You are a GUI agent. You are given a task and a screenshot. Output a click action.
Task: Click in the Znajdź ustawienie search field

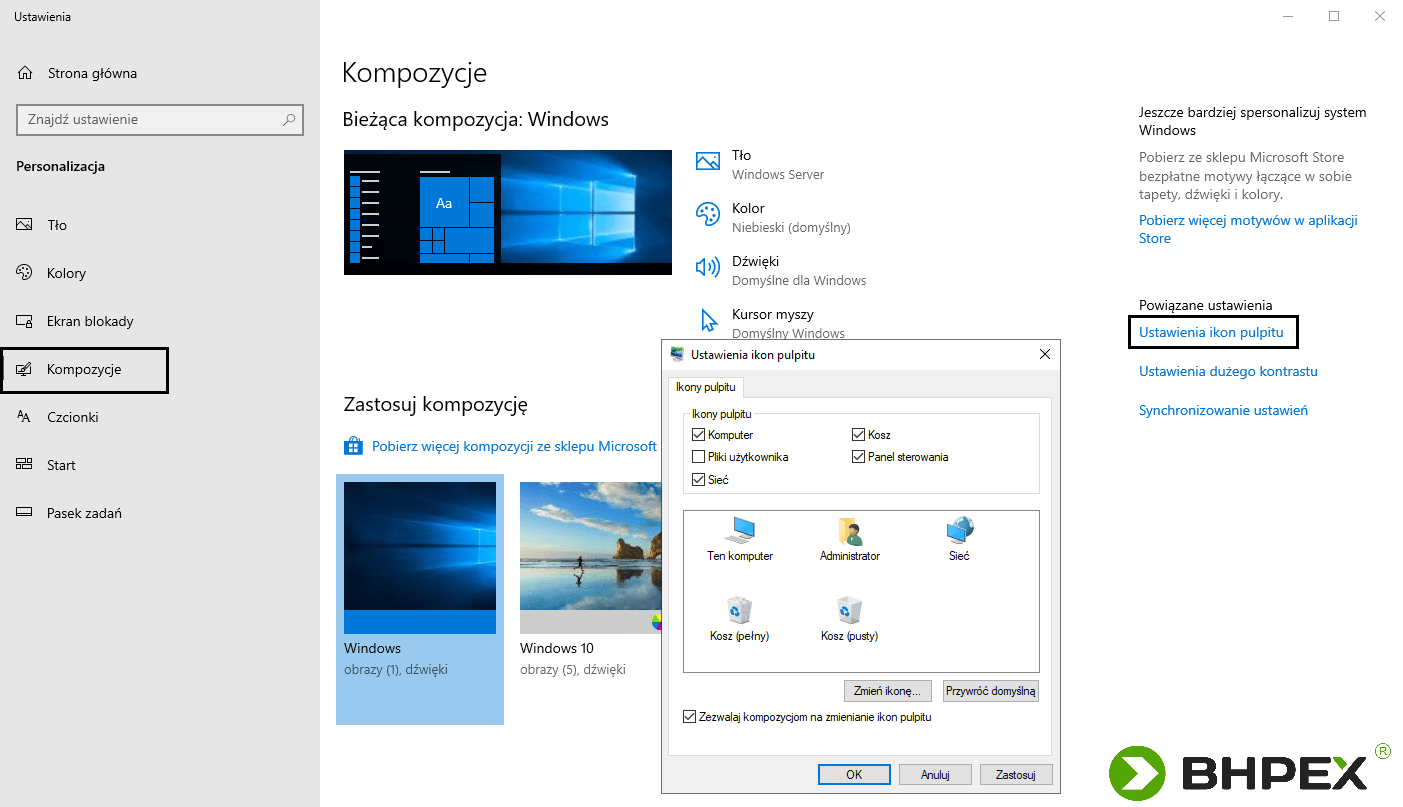160,119
